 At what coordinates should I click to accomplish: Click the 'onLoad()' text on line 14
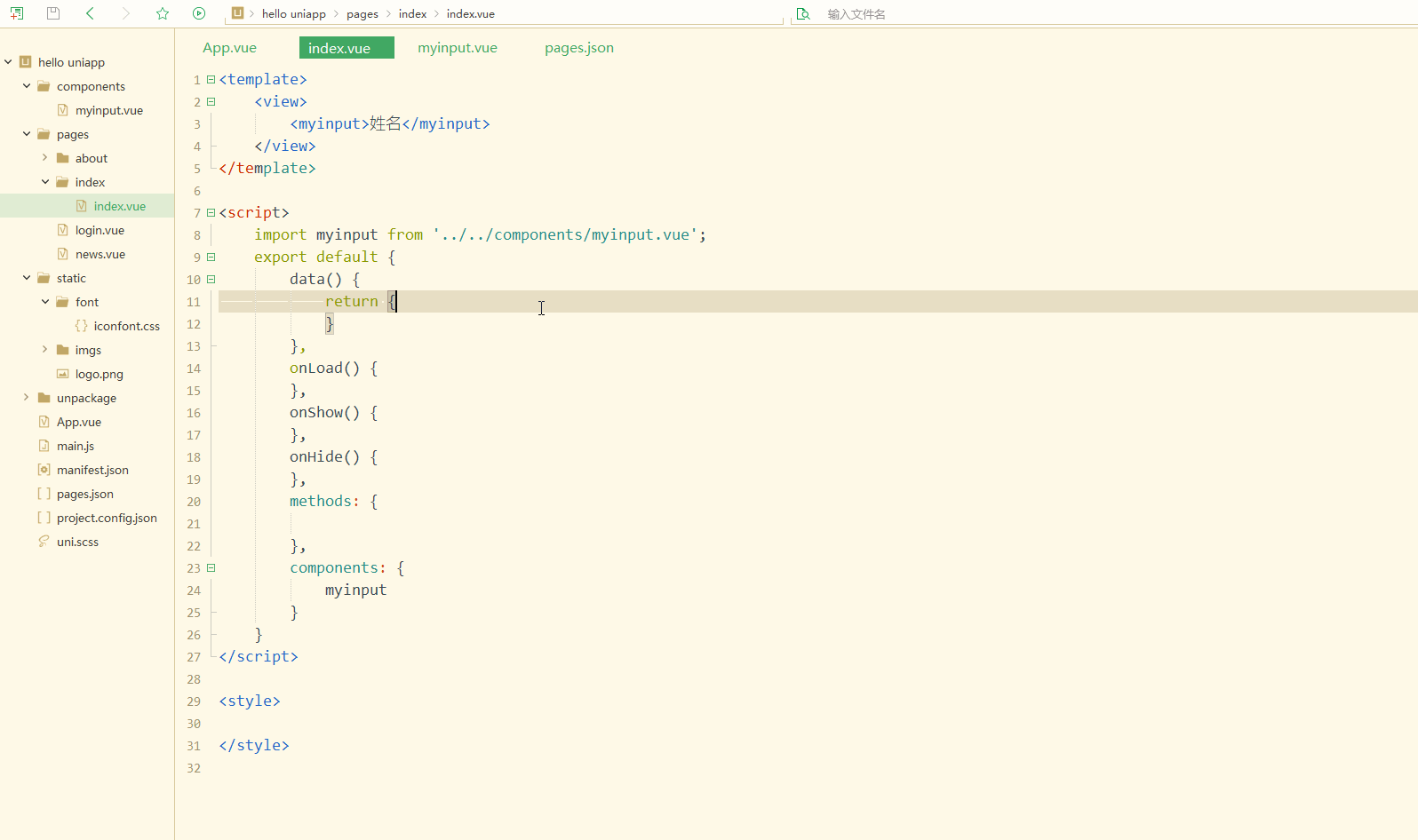[324, 368]
